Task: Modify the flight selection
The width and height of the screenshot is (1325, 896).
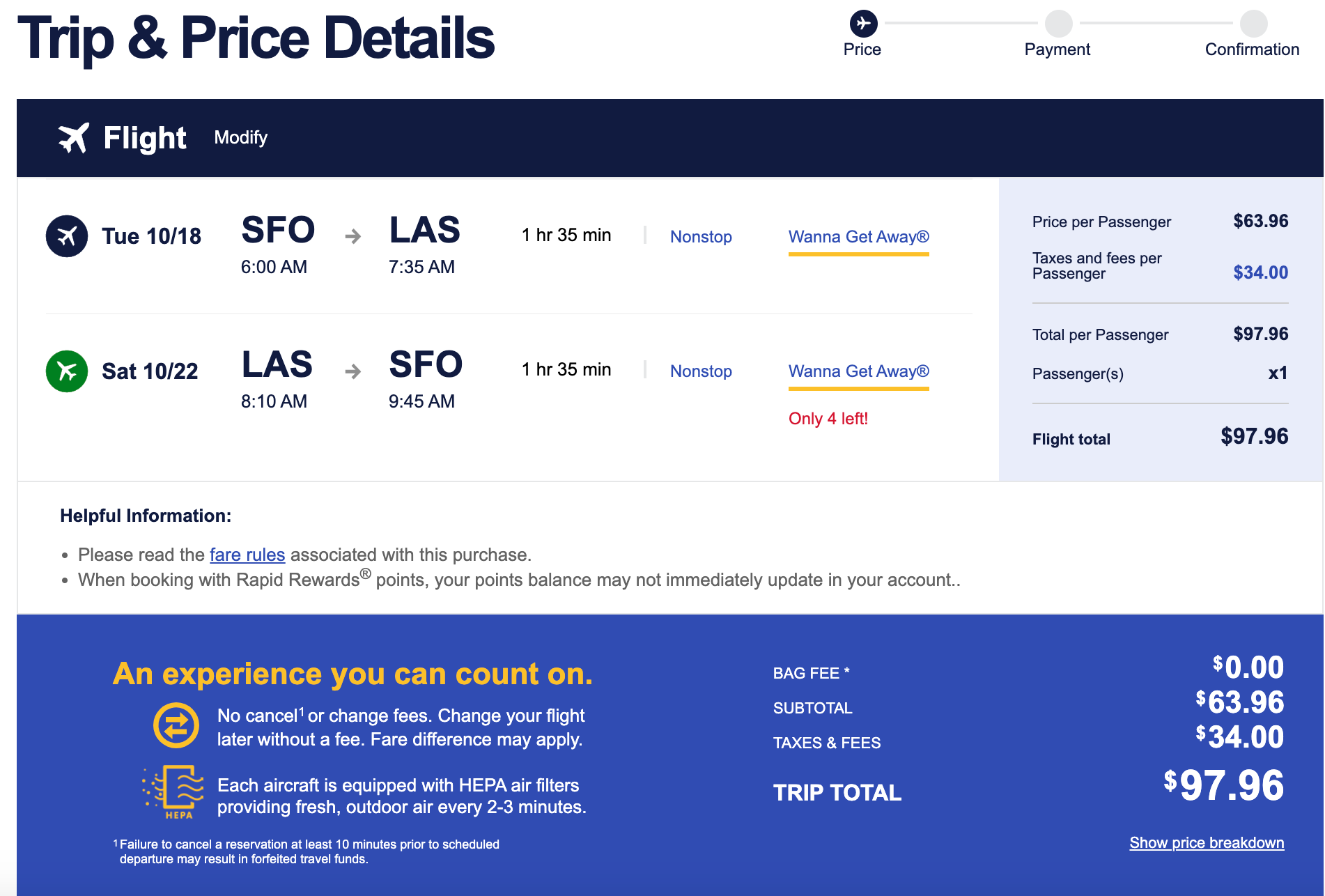Action: [x=240, y=137]
